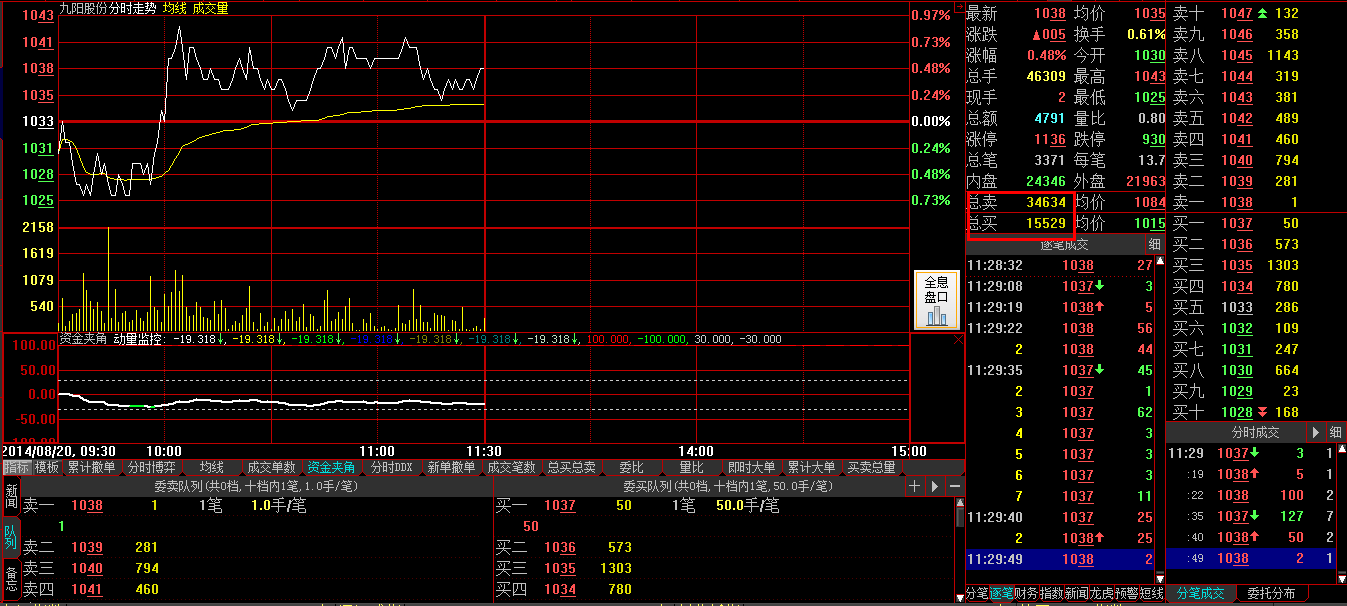Screen dimensions: 1347x606
Task: Select the 资金夹角 indicator tab
Action: 331,467
